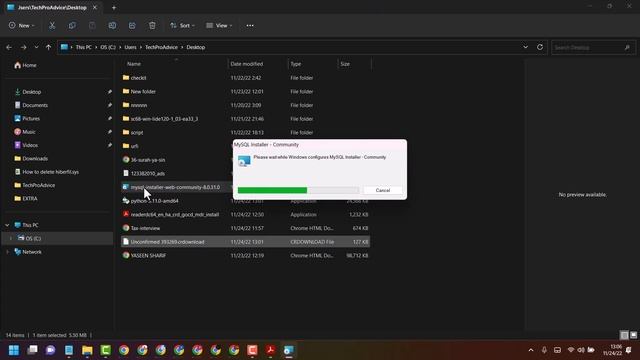Viewport: 640px width, 360px height.
Task: Click the Delete trash icon
Action: [x=152, y=25]
